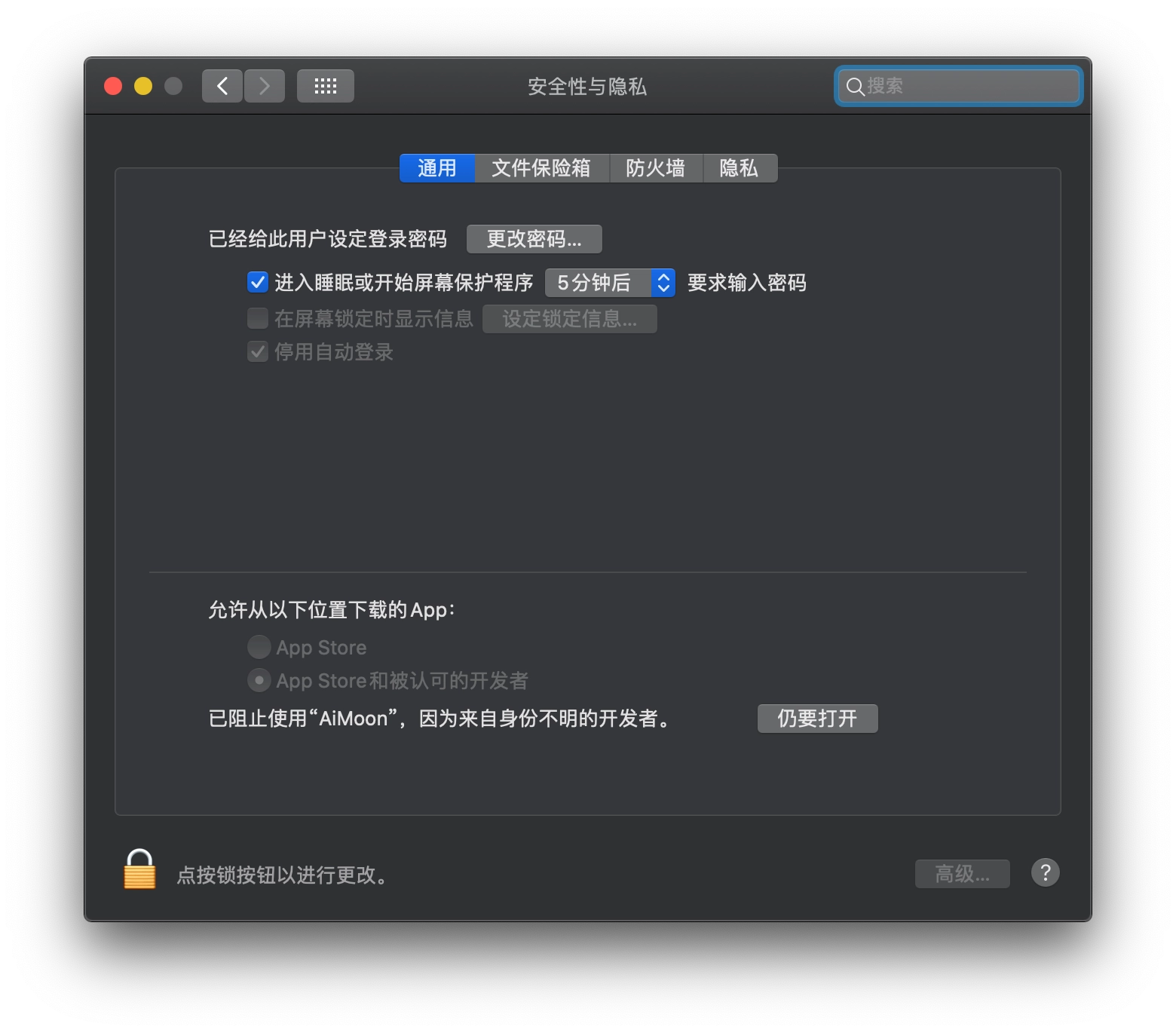Select the App Store only radio button
The image size is (1176, 1033).
click(259, 647)
